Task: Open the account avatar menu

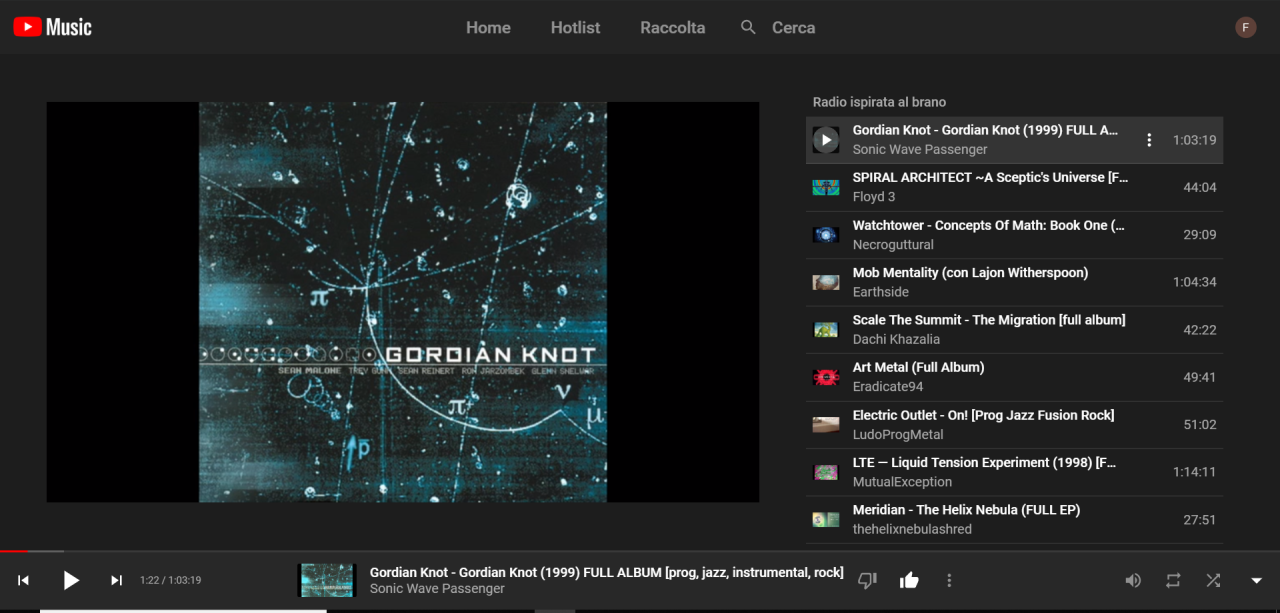Action: click(1246, 27)
